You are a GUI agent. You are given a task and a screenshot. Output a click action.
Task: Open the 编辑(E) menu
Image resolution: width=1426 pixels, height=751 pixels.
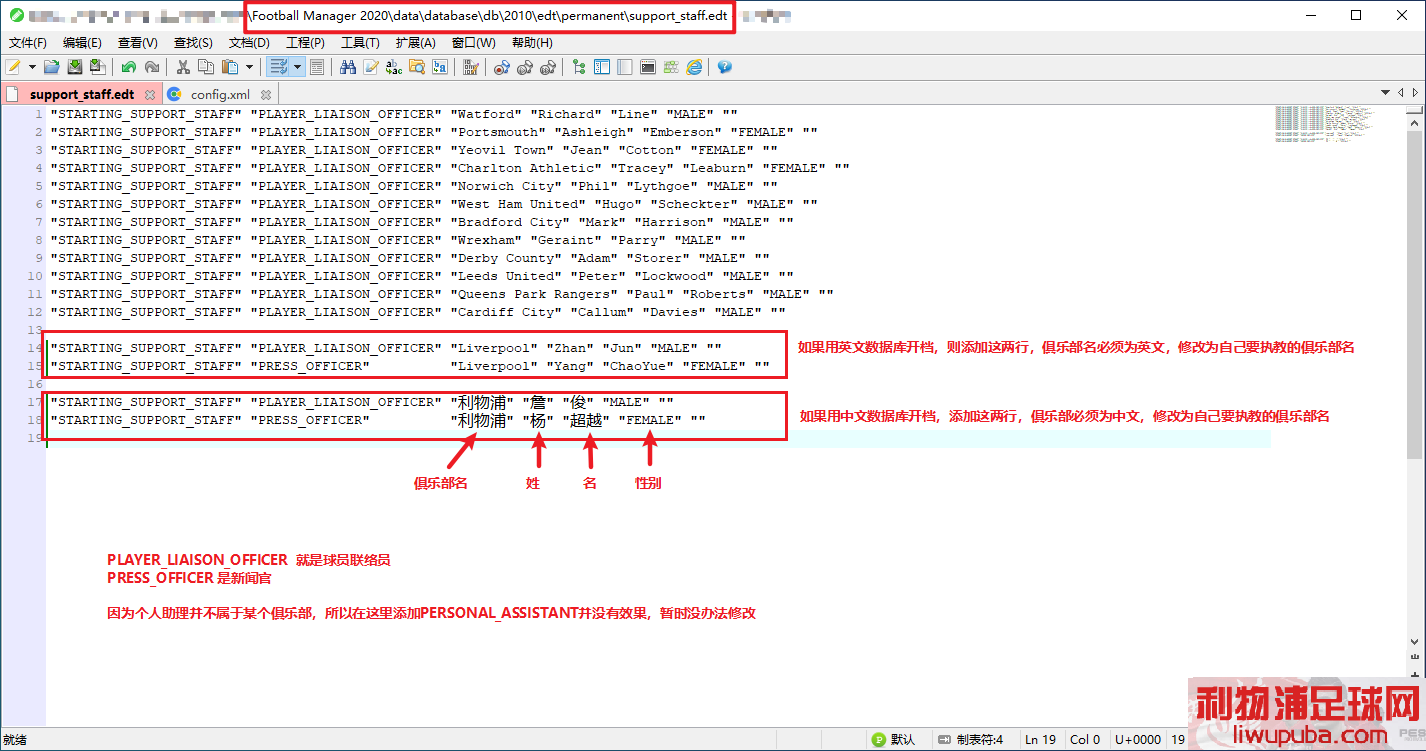(x=82, y=43)
